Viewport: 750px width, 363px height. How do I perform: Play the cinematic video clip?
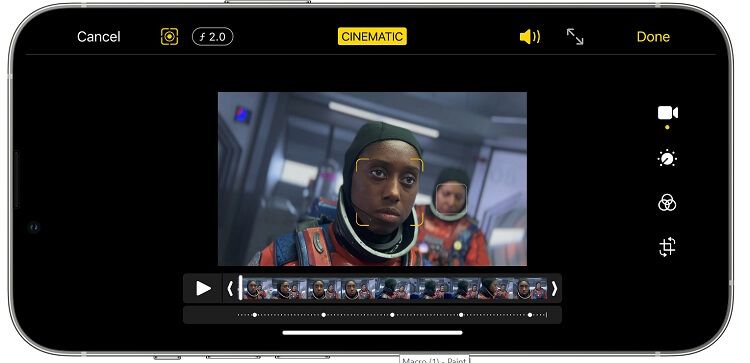(203, 288)
